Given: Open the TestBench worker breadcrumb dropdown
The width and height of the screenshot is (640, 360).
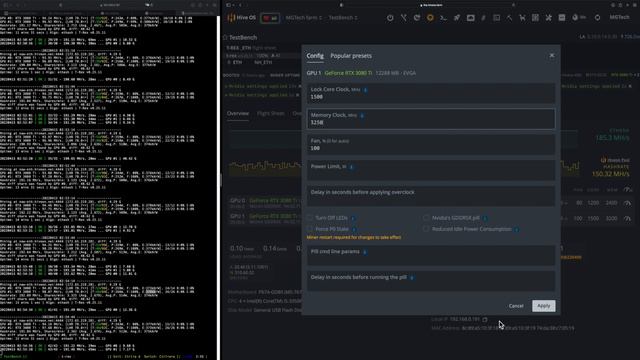Looking at the screenshot, I should pos(343,18).
